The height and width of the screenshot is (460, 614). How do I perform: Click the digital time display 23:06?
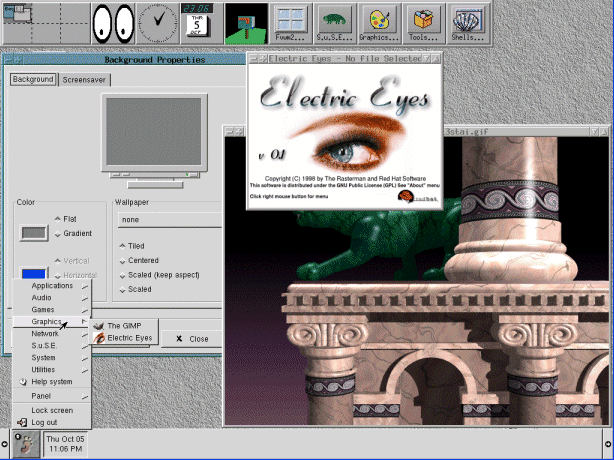197,8
